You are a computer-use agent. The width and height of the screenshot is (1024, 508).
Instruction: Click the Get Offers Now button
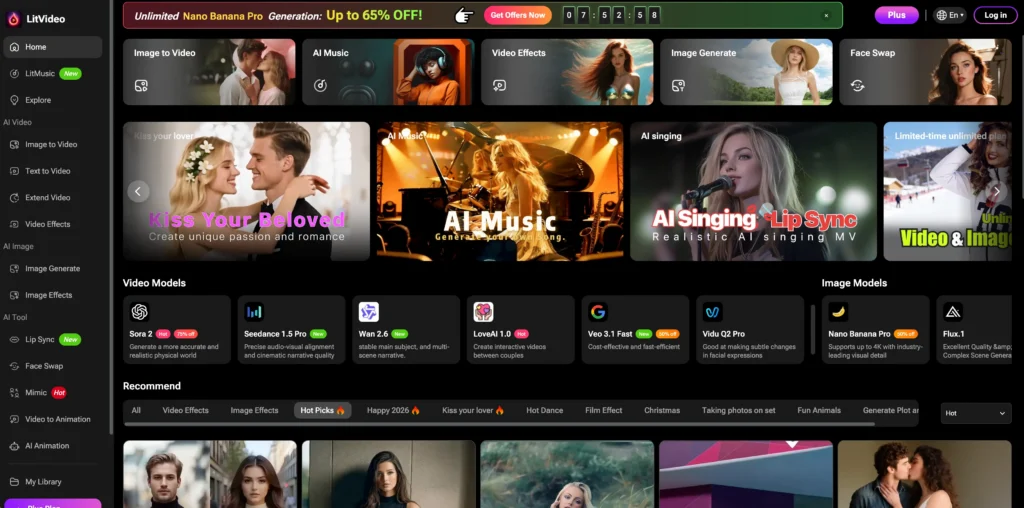517,15
